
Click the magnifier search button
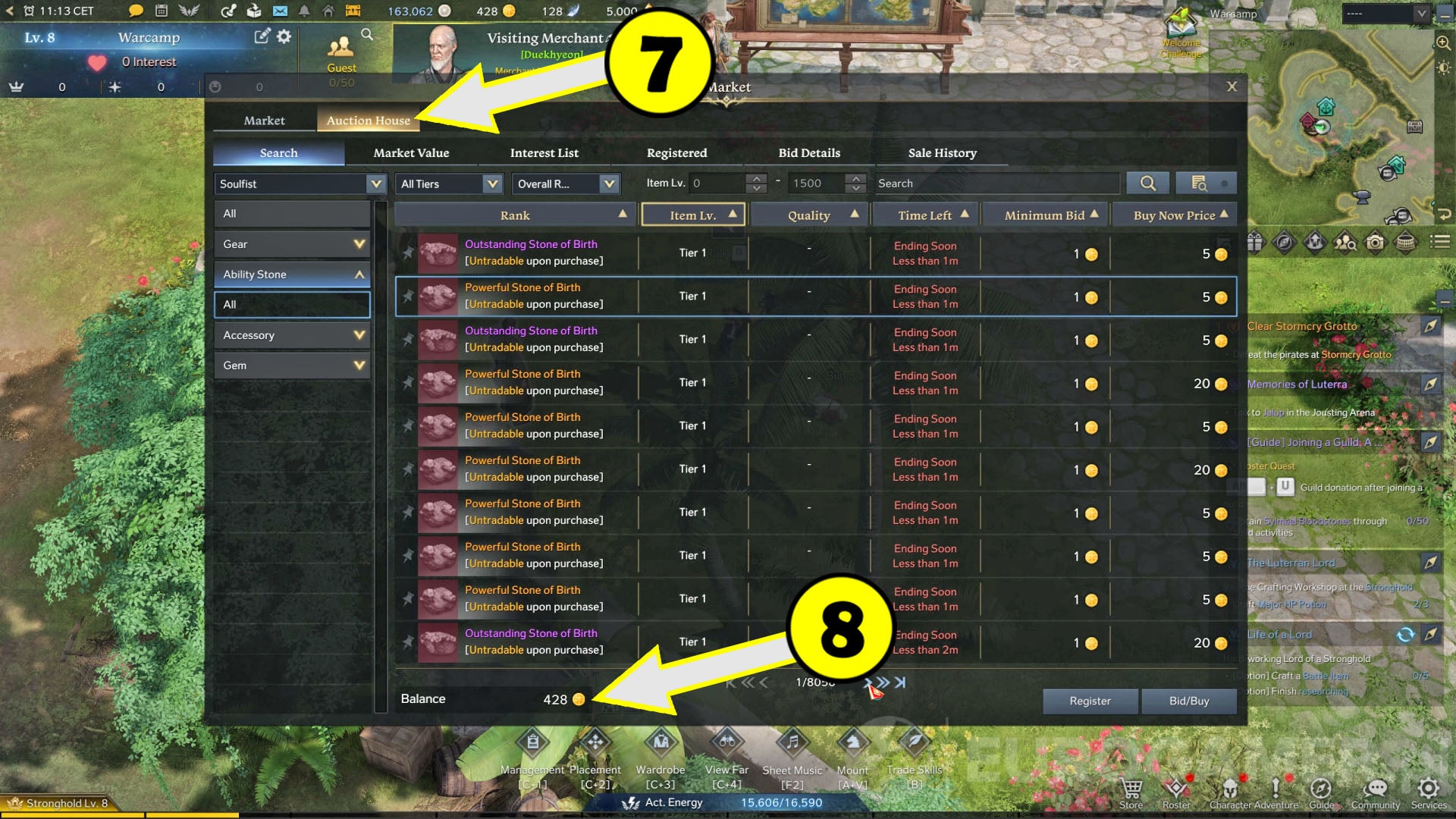[1147, 183]
